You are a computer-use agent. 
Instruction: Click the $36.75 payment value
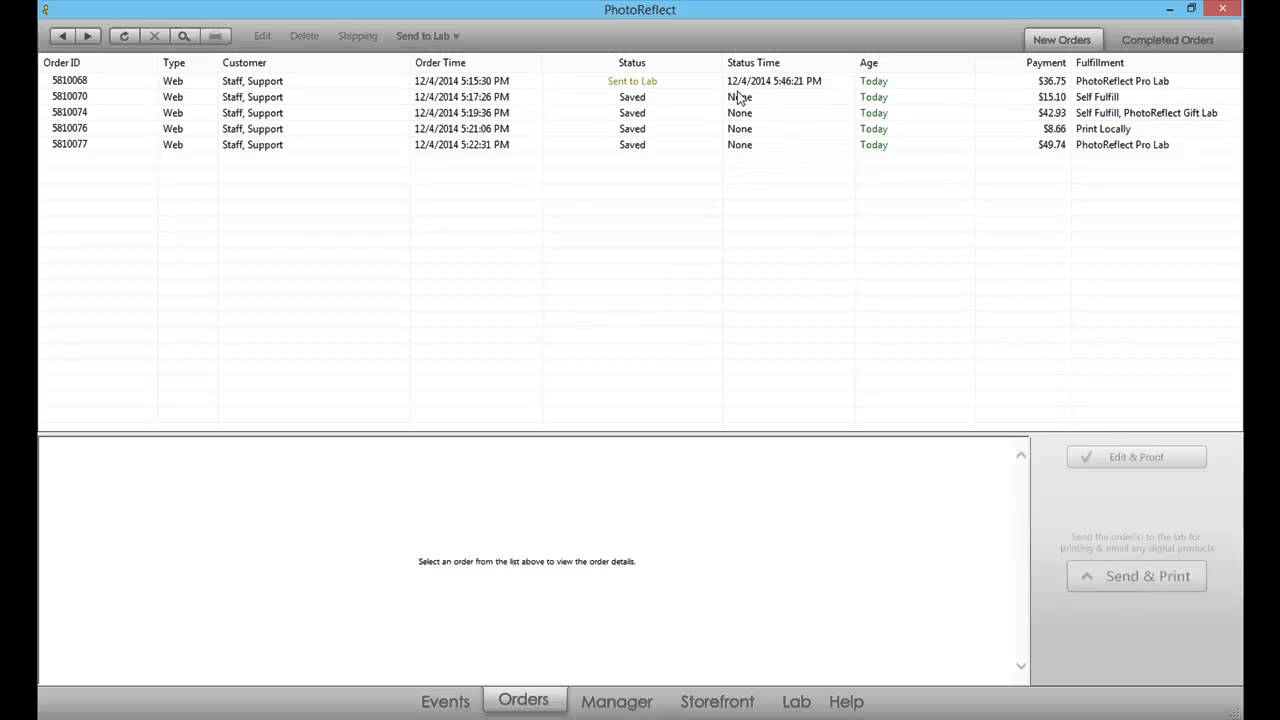click(1052, 81)
